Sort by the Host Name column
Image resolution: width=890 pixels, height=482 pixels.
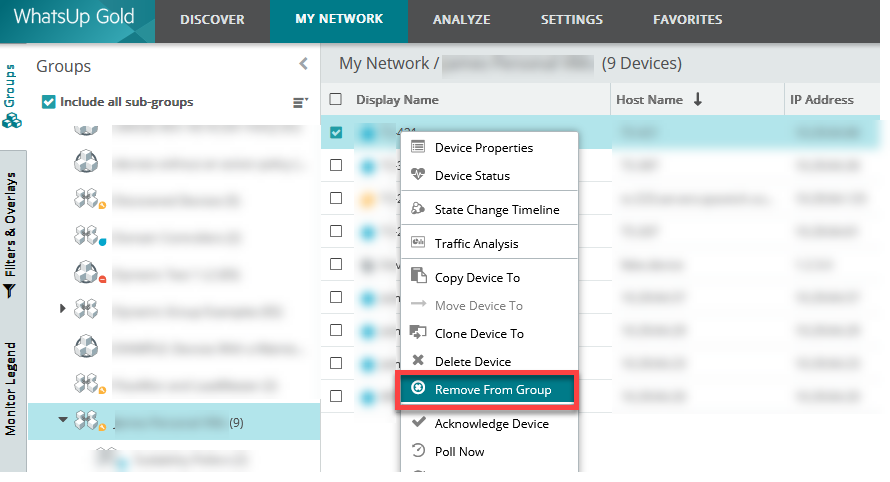pos(649,100)
